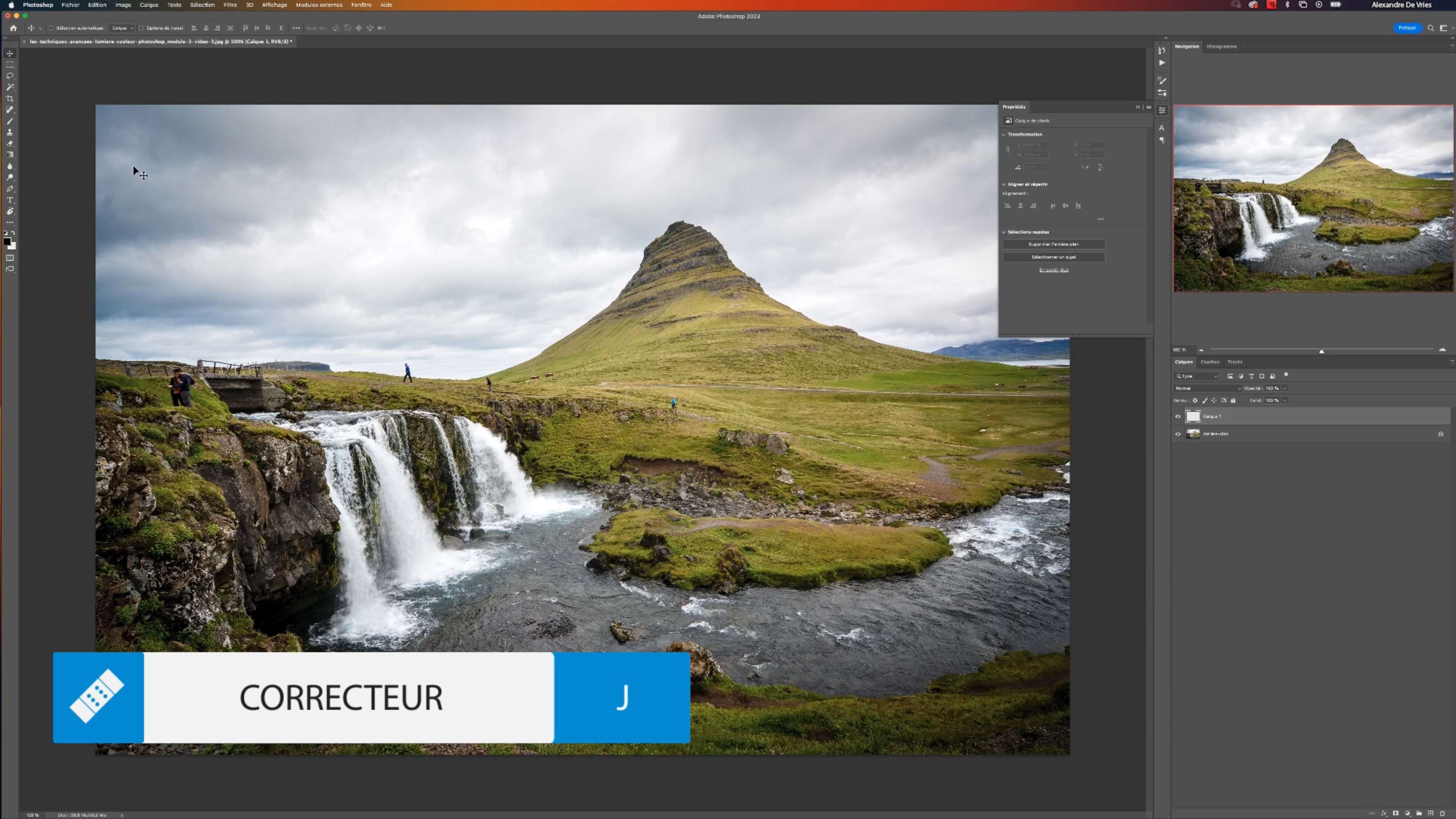The height and width of the screenshot is (819, 1456).
Task: Select the Gradient tool
Action: [9, 155]
